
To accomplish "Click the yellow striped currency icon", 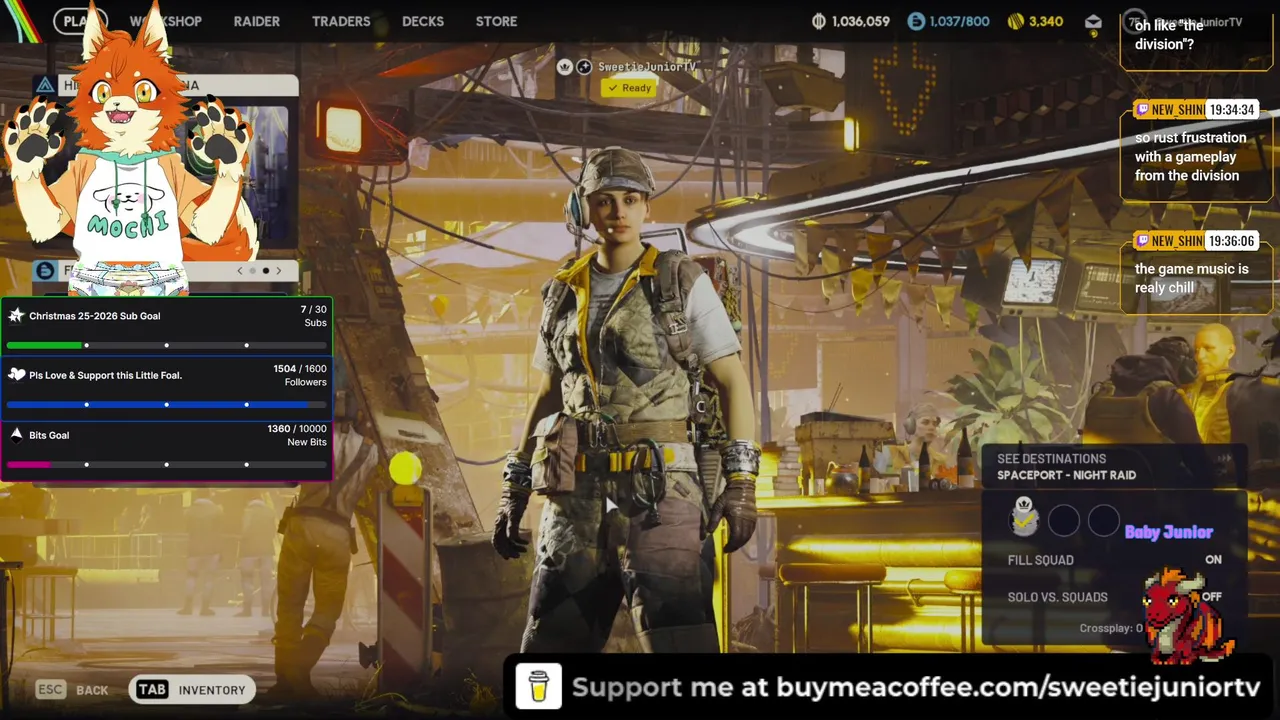I will [1016, 21].
